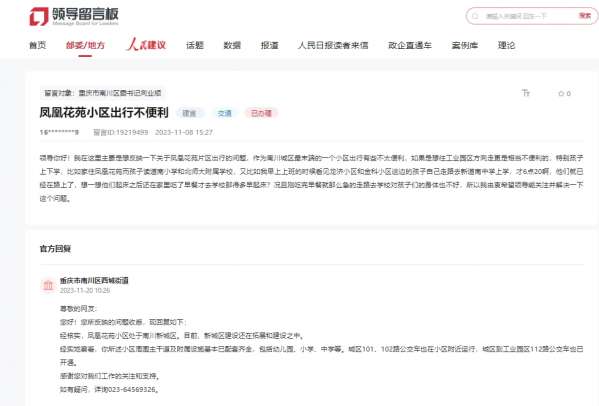
Task: Click the 已办理 status tag
Action: [261, 113]
